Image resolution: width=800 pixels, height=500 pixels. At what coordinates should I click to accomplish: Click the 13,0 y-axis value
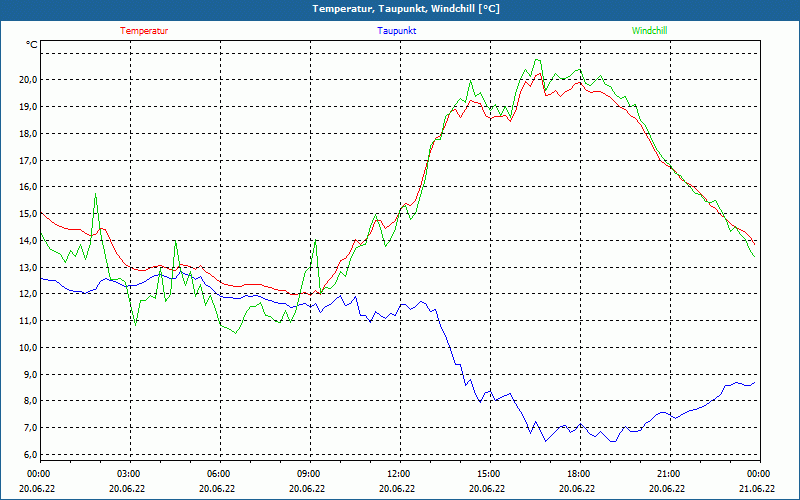click(28, 267)
